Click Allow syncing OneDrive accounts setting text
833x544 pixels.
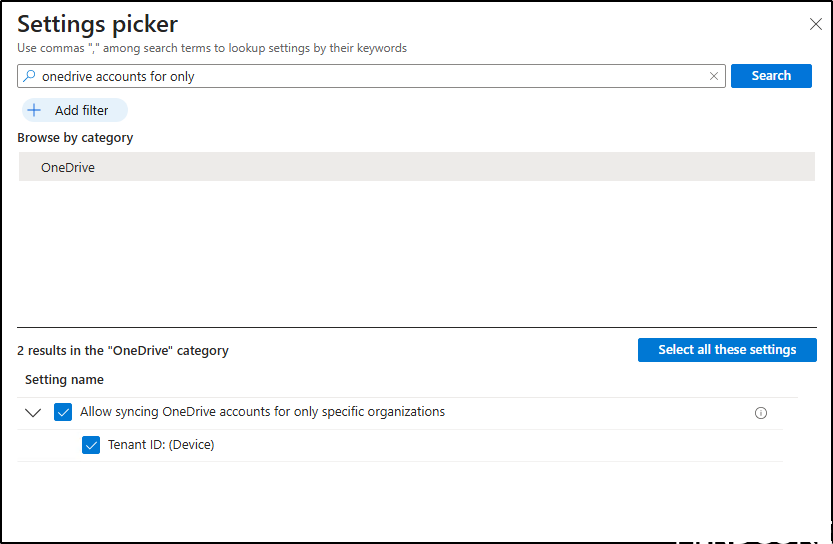pos(262,412)
